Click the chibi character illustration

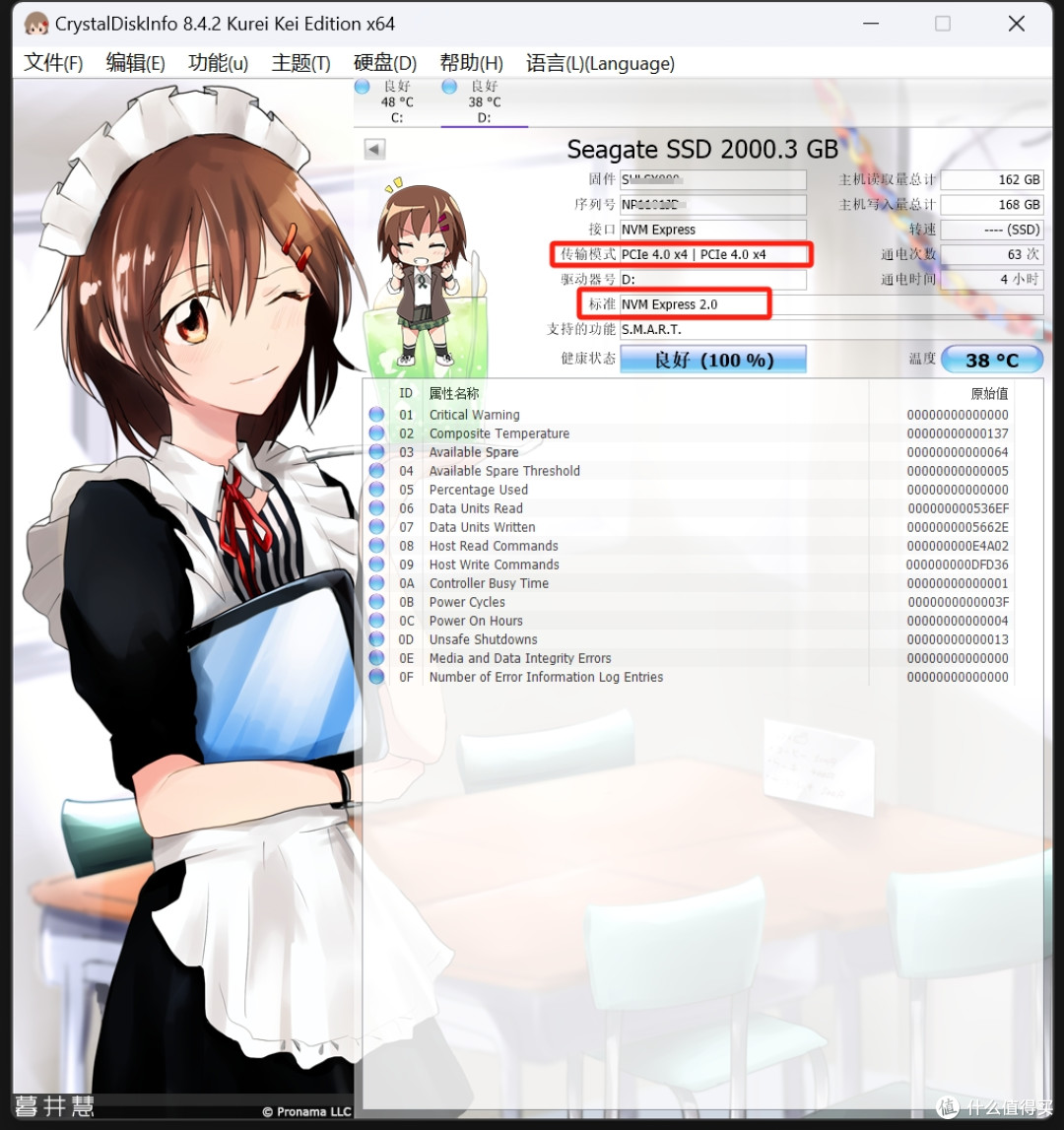[424, 274]
